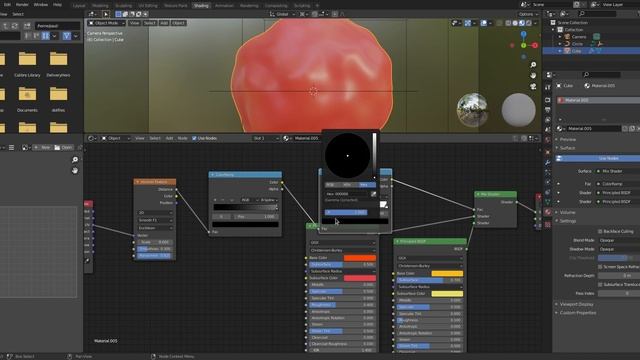
Task: Open the Material properties tab icon
Action: pos(548,212)
